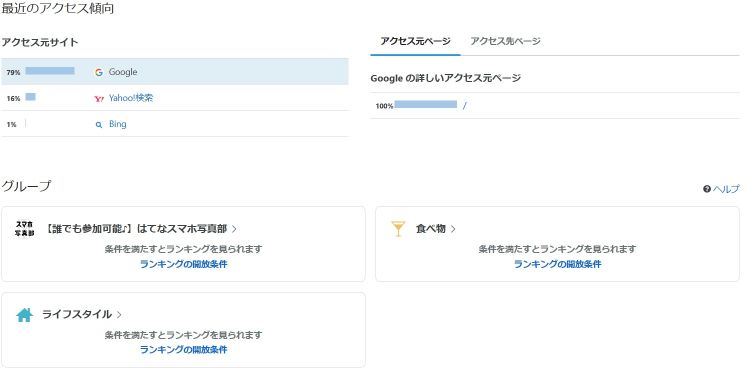Click the "/" access source page path

pos(464,106)
